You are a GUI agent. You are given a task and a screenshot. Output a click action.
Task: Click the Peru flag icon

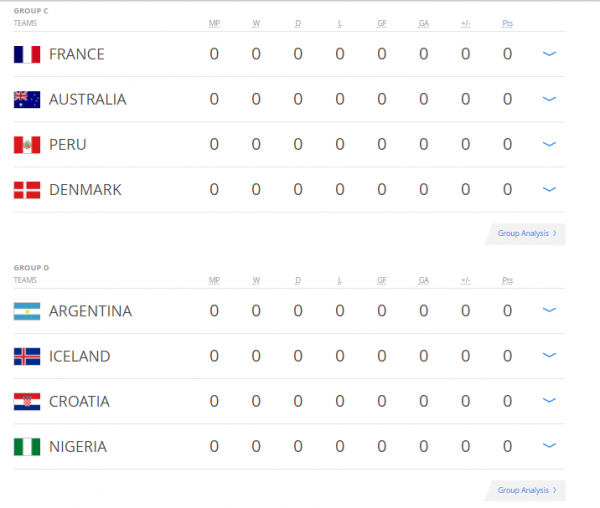(x=26, y=145)
